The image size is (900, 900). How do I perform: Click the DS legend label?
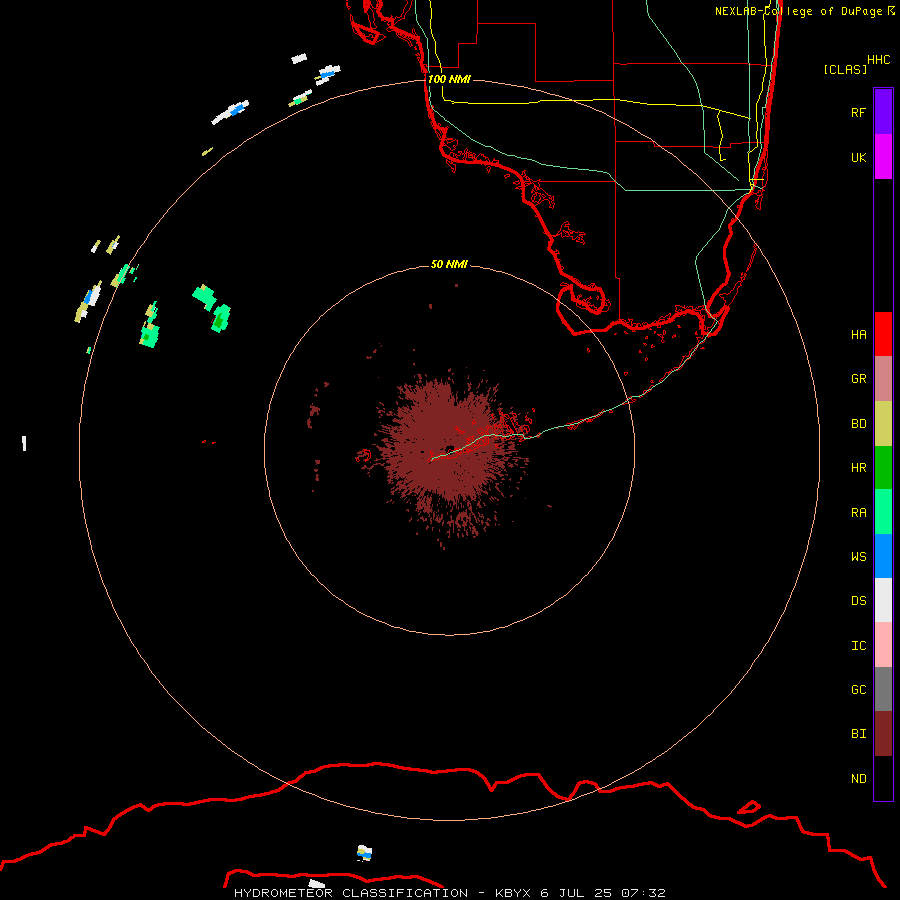tap(858, 601)
